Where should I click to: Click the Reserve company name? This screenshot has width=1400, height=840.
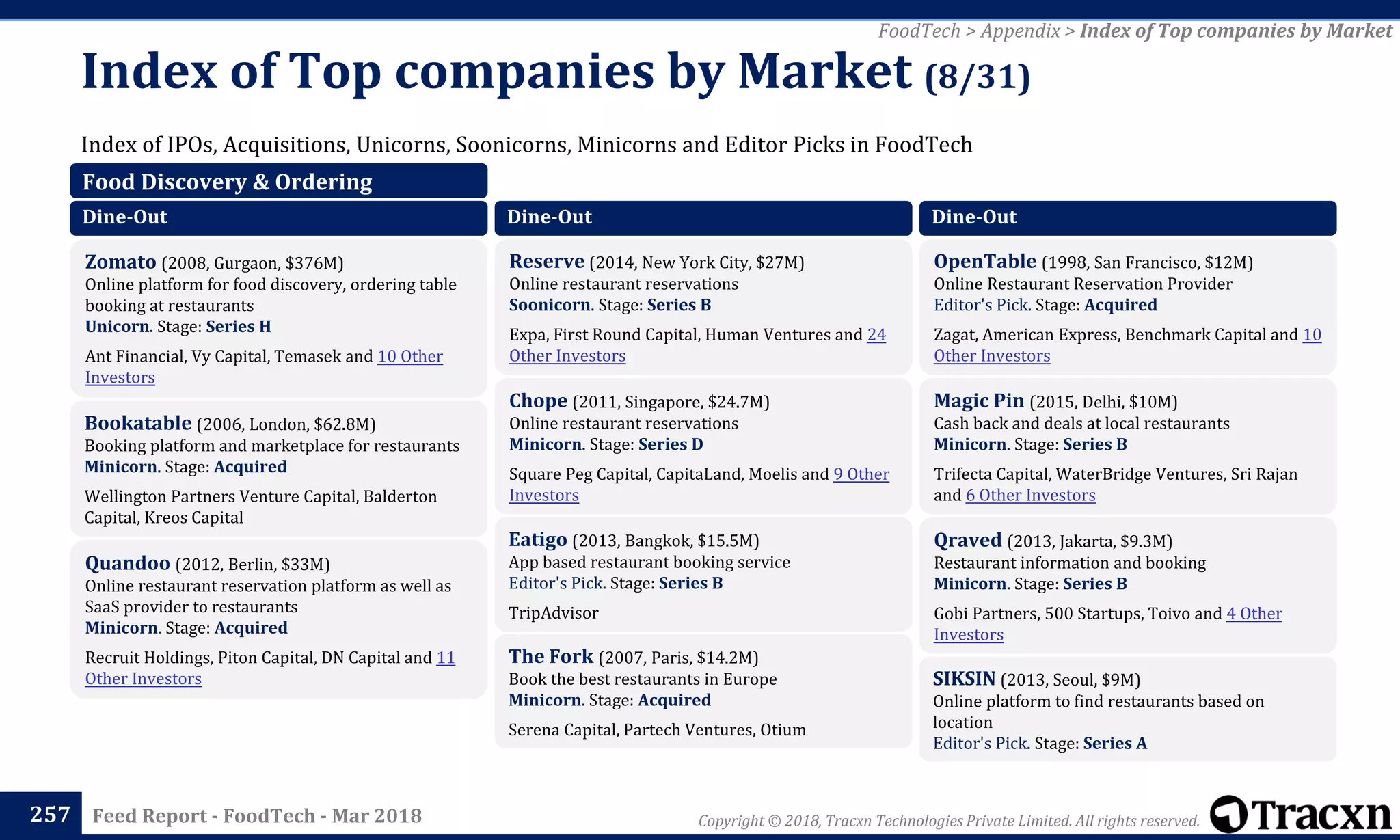pyautogui.click(x=547, y=261)
